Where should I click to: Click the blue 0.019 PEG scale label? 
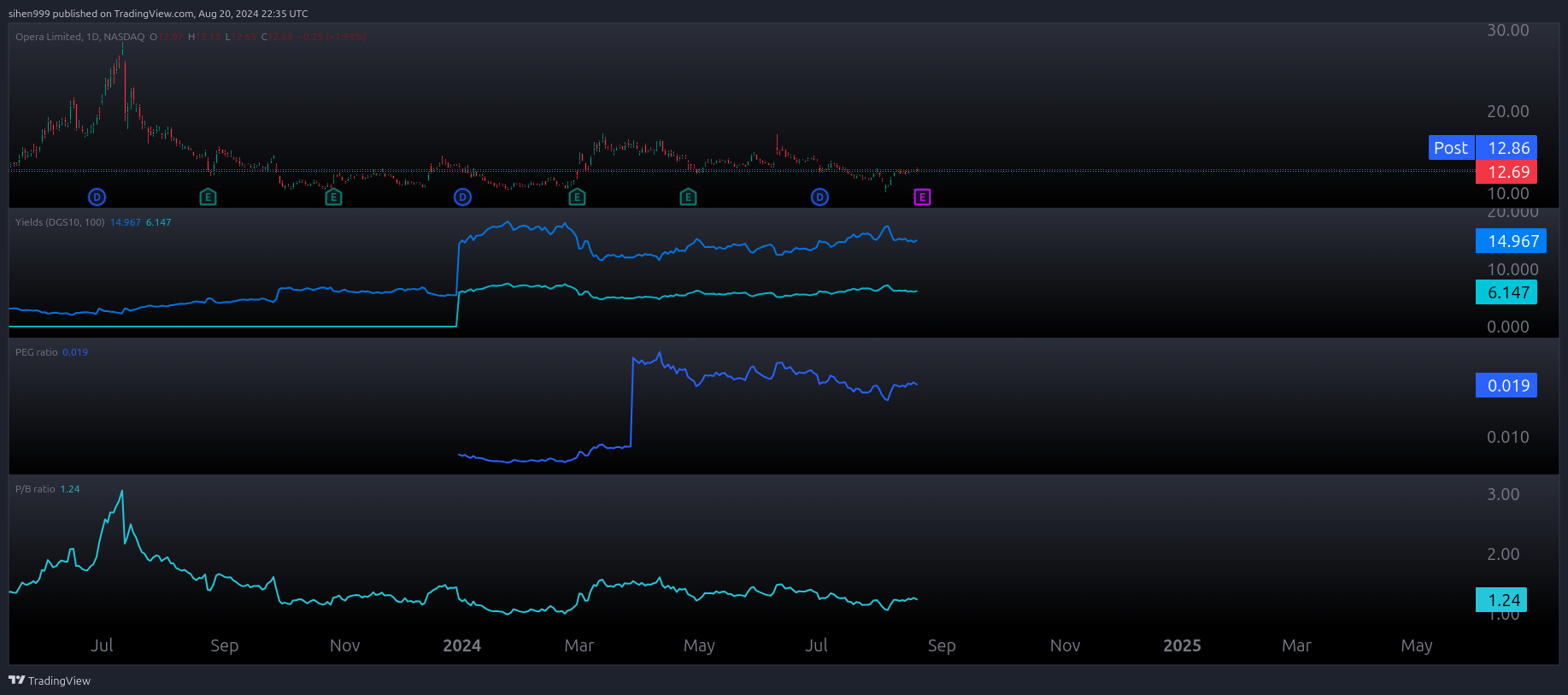coord(1506,386)
